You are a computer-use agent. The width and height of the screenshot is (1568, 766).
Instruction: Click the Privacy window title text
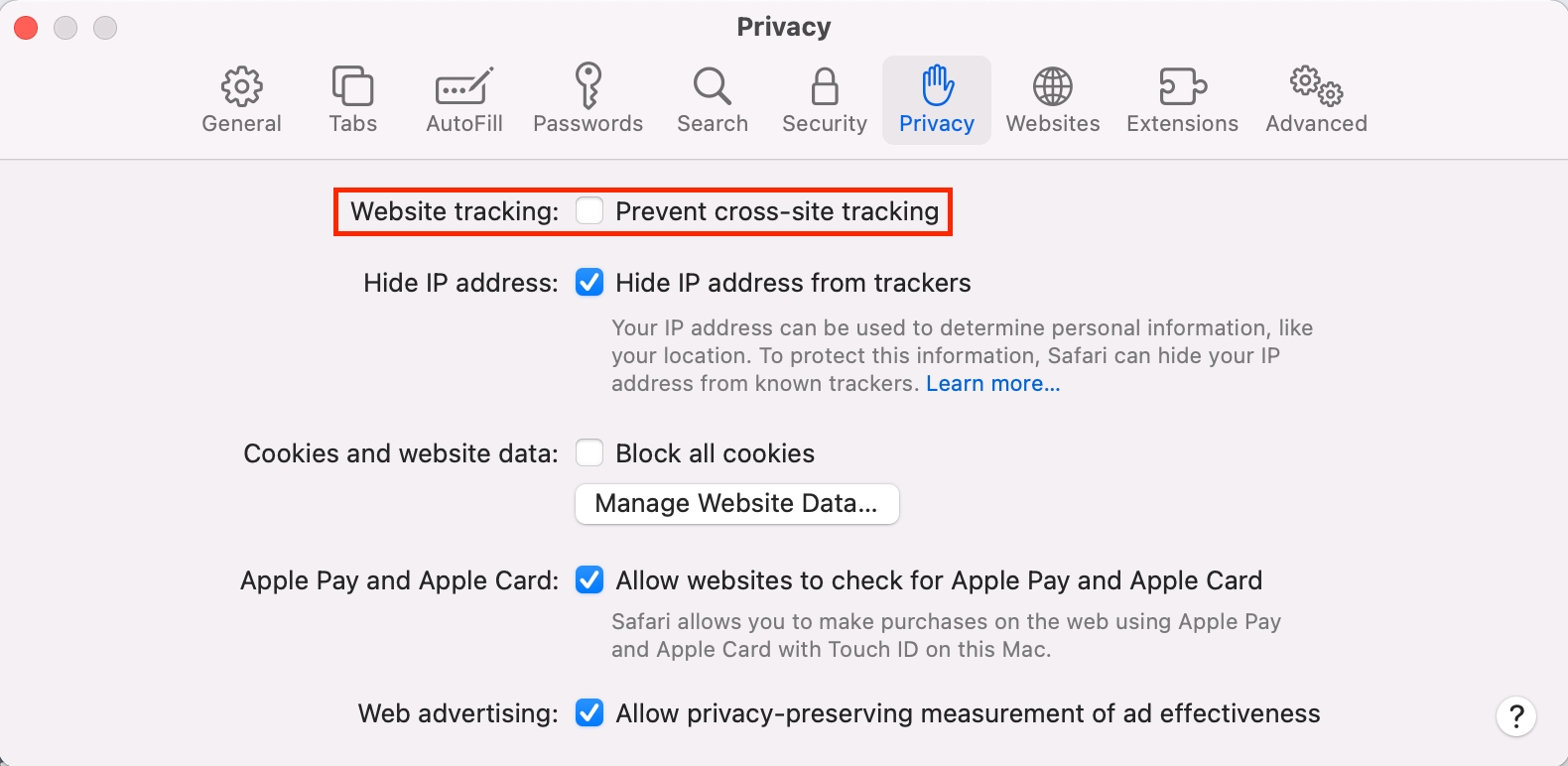pos(783,27)
